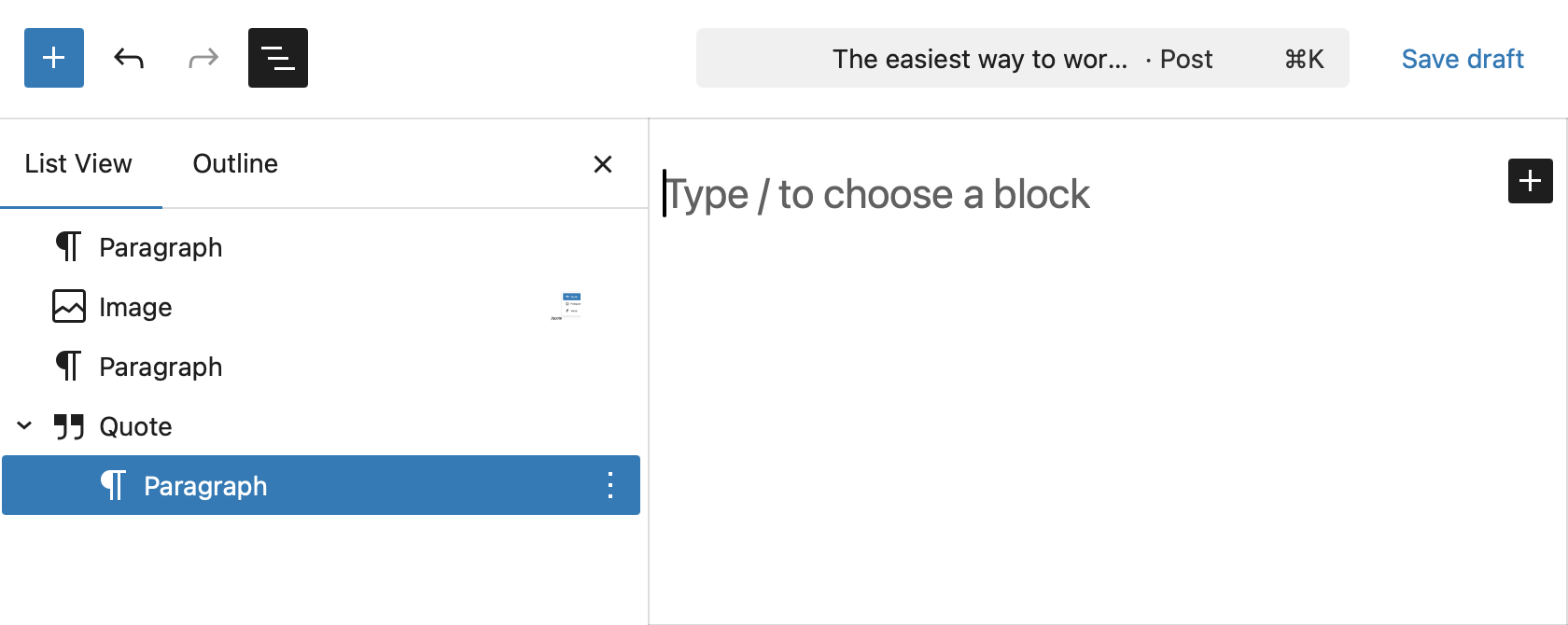
Task: Select the Image block in List View
Action: point(135,306)
